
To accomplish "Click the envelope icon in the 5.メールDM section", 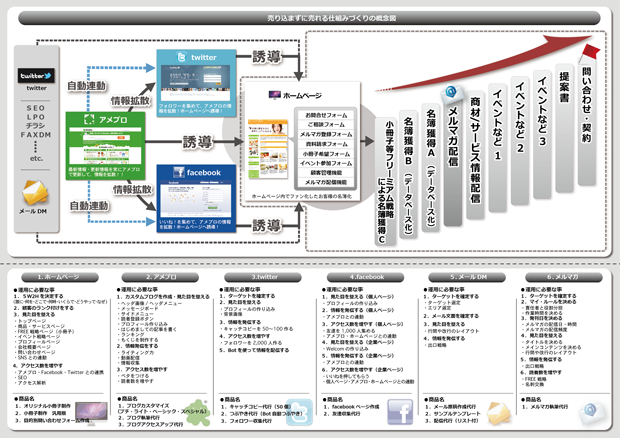I will 498,413.
